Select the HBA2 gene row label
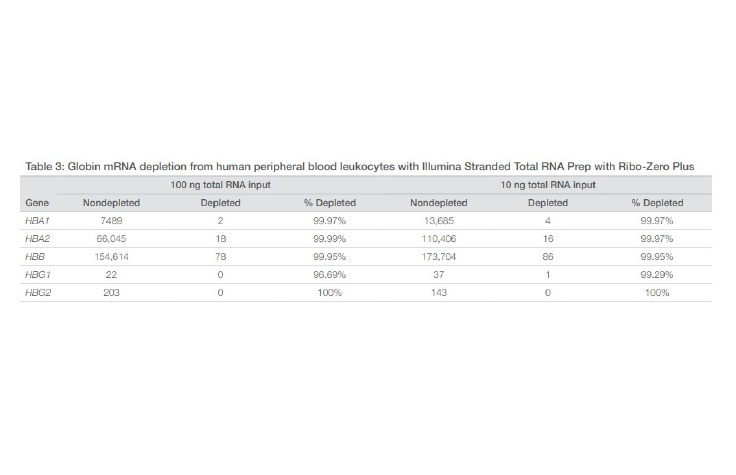The image size is (736, 475). pyautogui.click(x=38, y=238)
